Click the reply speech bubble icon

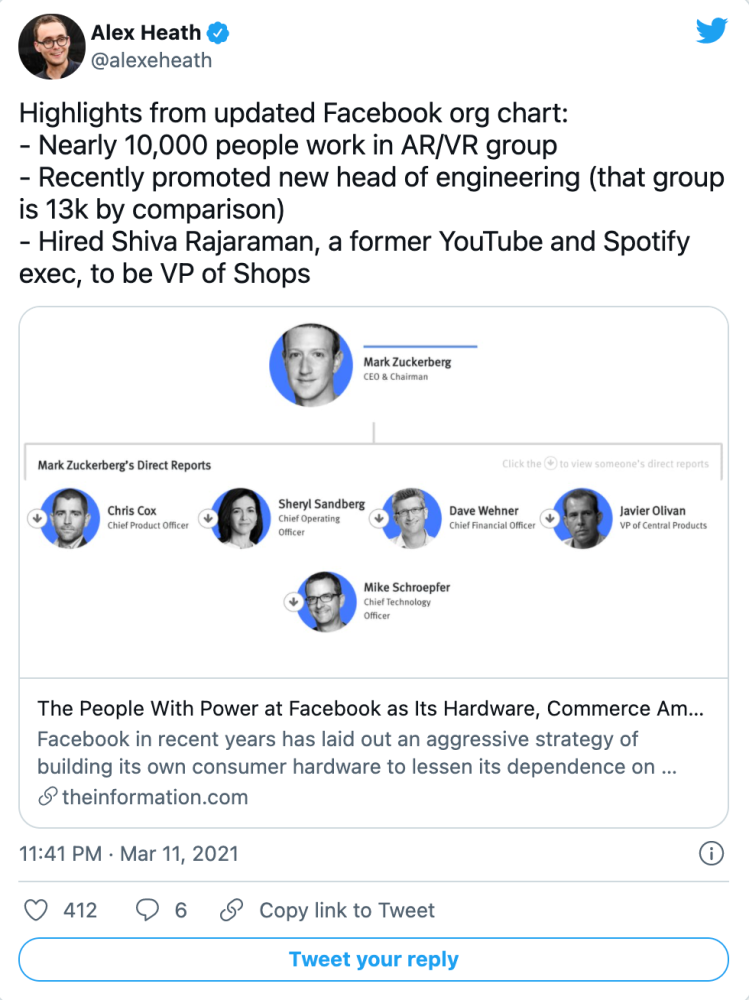[x=147, y=910]
